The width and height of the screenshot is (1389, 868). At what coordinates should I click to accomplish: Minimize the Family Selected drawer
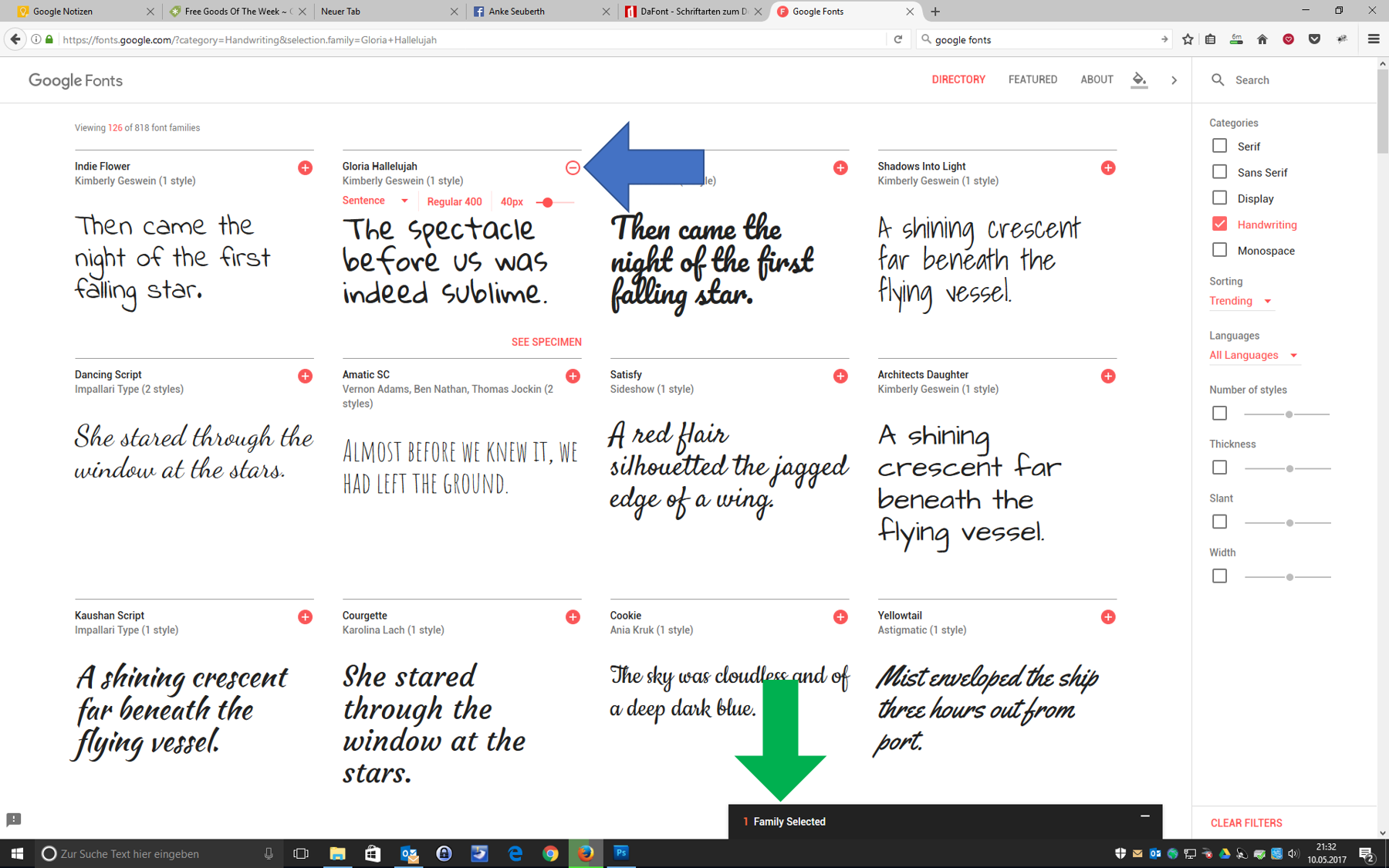(1145, 816)
